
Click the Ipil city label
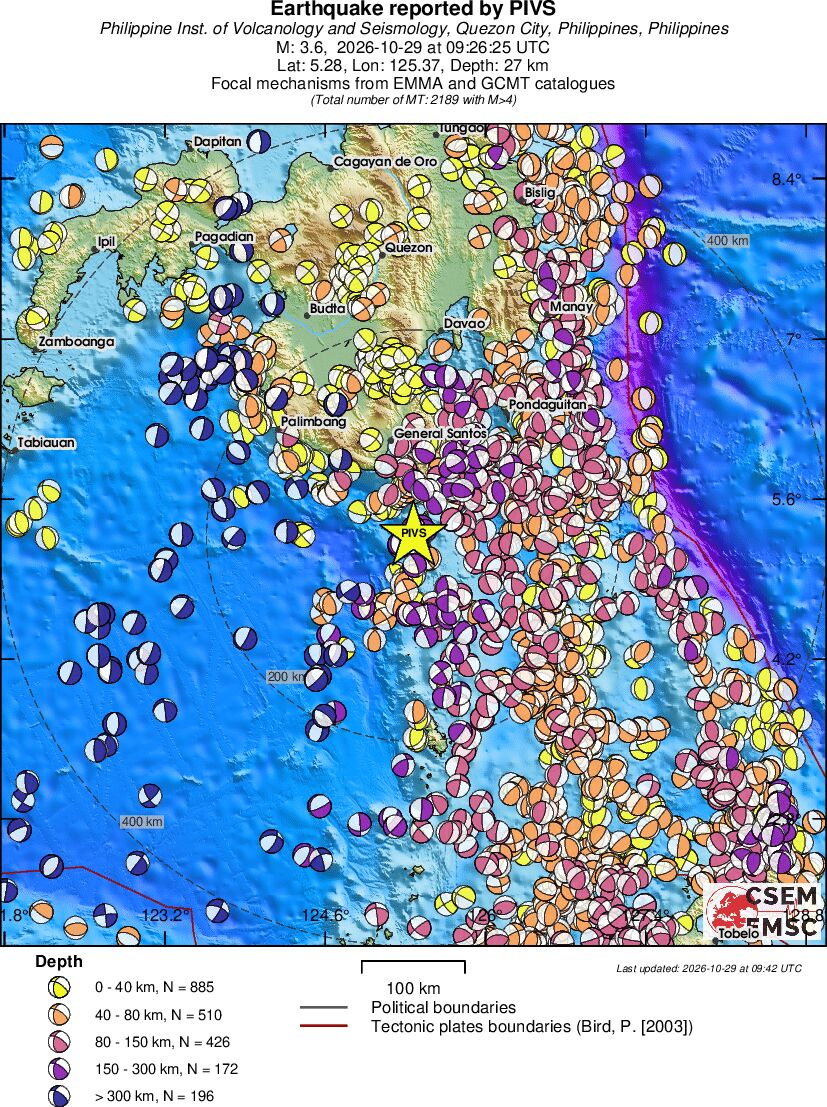tap(106, 242)
